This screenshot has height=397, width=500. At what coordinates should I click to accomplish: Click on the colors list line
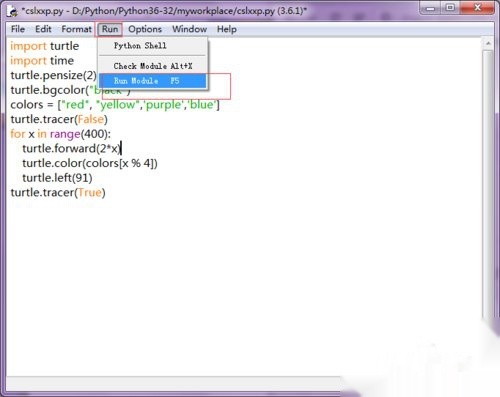coord(115,105)
